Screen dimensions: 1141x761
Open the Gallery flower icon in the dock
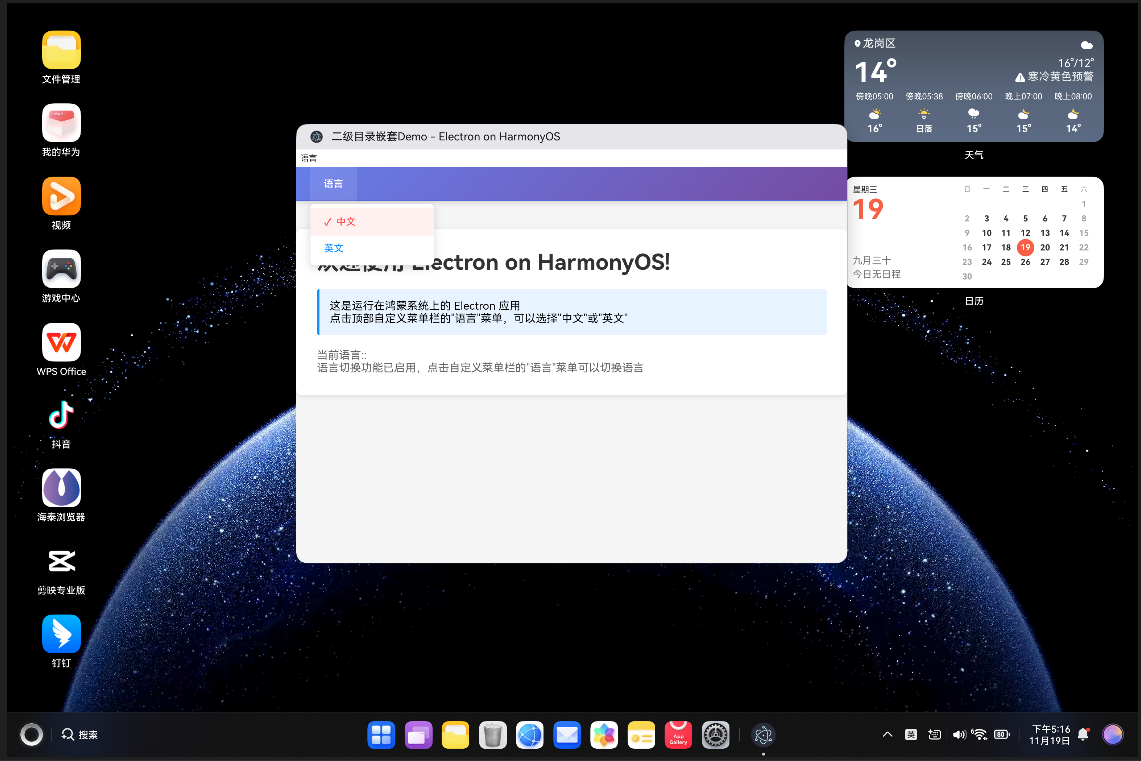click(x=604, y=735)
